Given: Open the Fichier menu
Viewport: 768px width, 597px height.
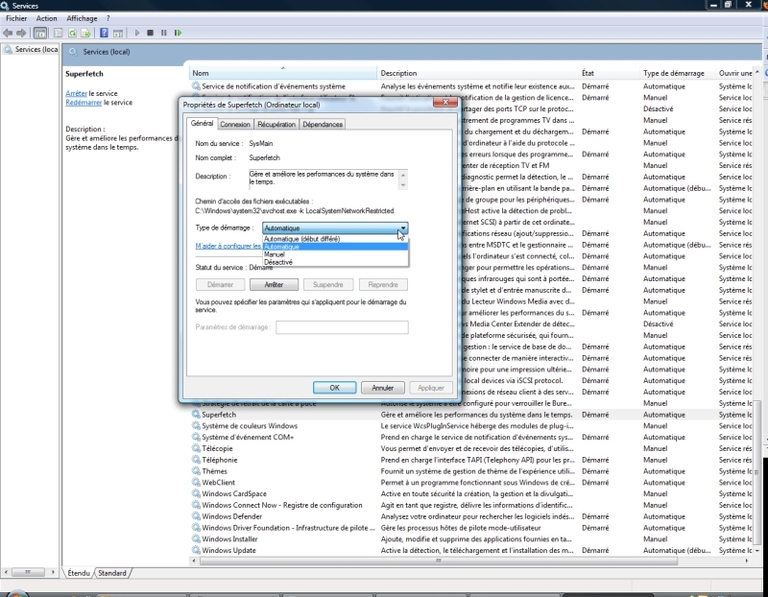Looking at the screenshot, I should coord(16,18).
